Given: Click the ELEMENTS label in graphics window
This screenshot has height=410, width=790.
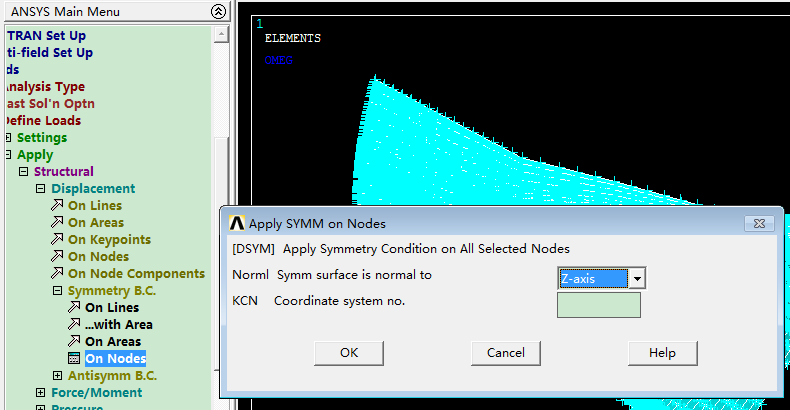Looking at the screenshot, I should (293, 38).
